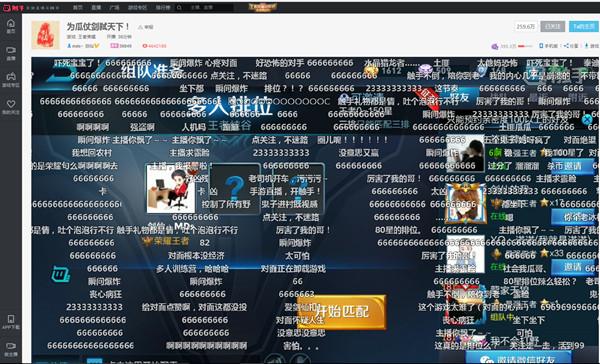Click the become-streamer camera icon at sidebar bottom
The width and height of the screenshot is (600, 364).
click(x=11, y=346)
